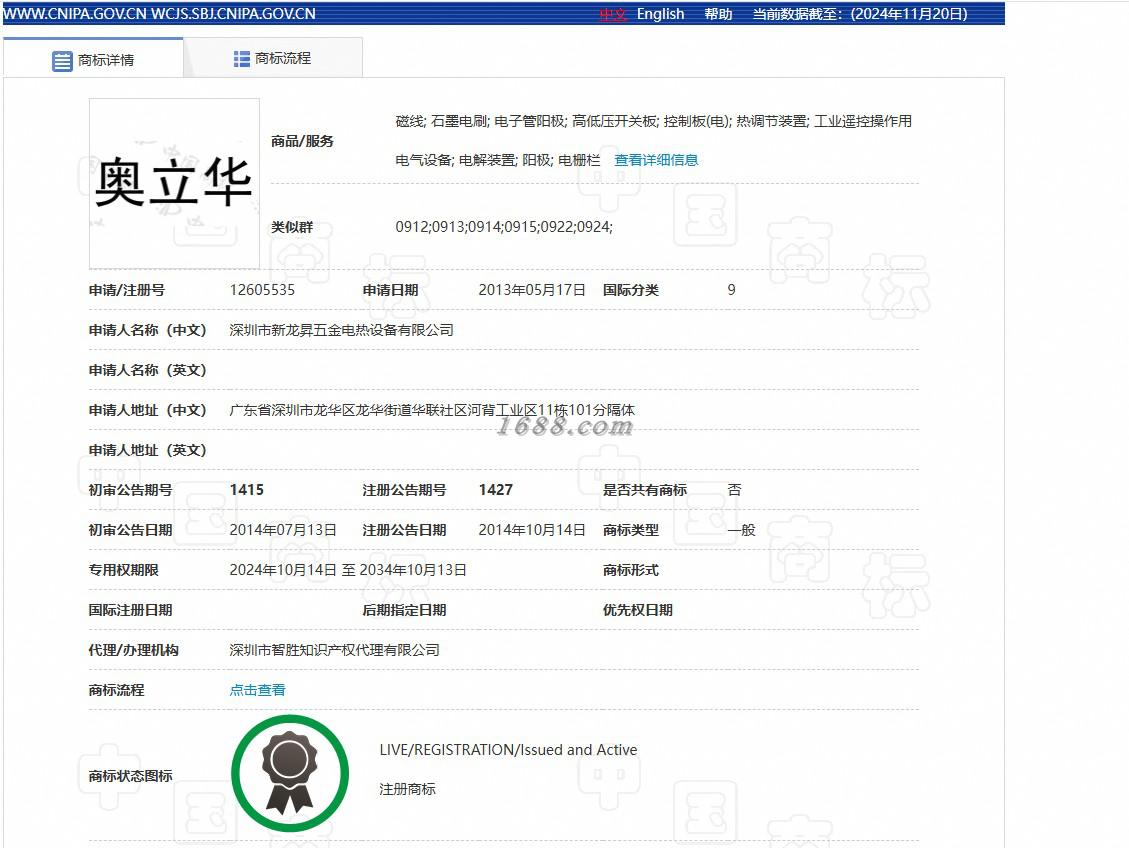The width and height of the screenshot is (1129, 848).
Task: Click the data cutoff date 2024年11月20日
Action: (909, 14)
